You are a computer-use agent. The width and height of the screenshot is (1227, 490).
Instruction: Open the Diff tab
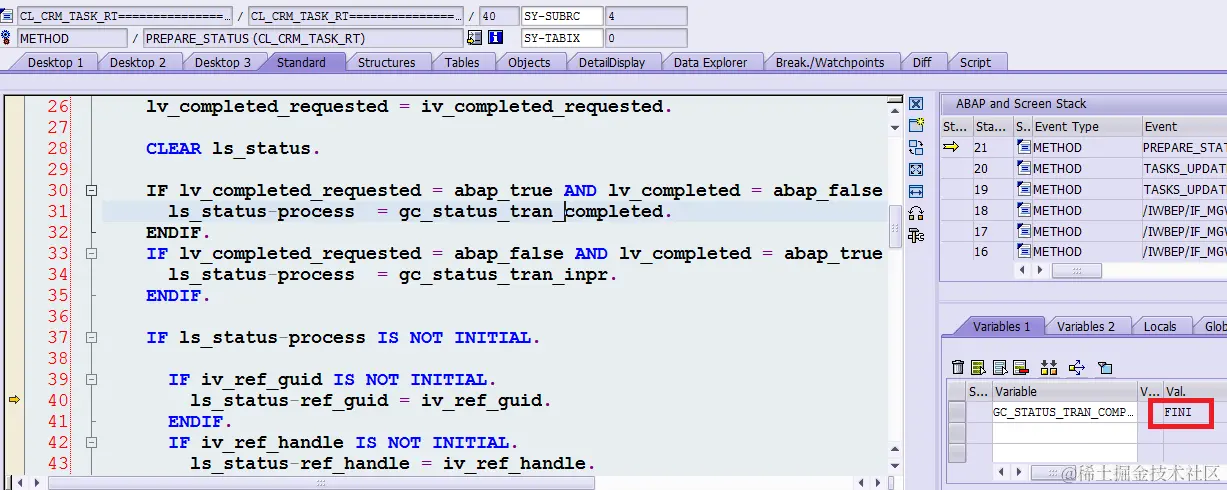pyautogui.click(x=922, y=62)
